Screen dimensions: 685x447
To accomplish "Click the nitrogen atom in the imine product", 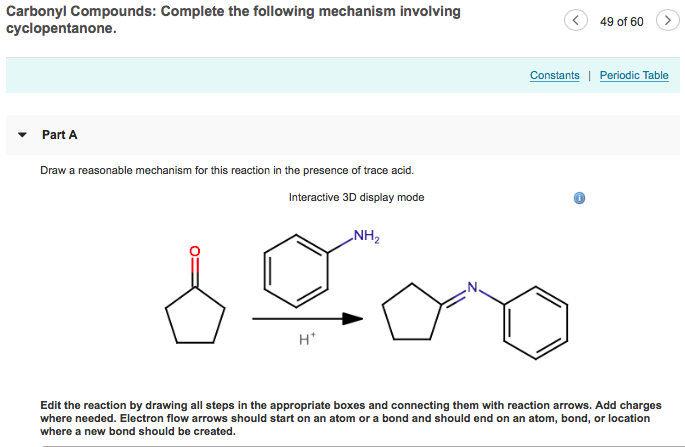I will pyautogui.click(x=473, y=288).
